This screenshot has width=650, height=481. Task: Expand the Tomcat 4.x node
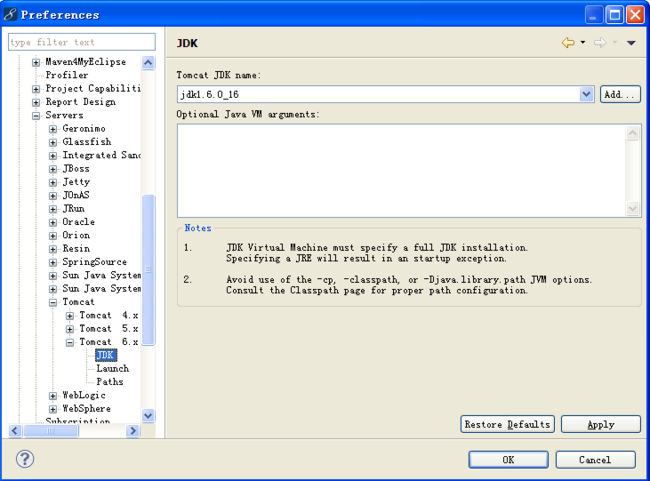pyautogui.click(x=70, y=316)
